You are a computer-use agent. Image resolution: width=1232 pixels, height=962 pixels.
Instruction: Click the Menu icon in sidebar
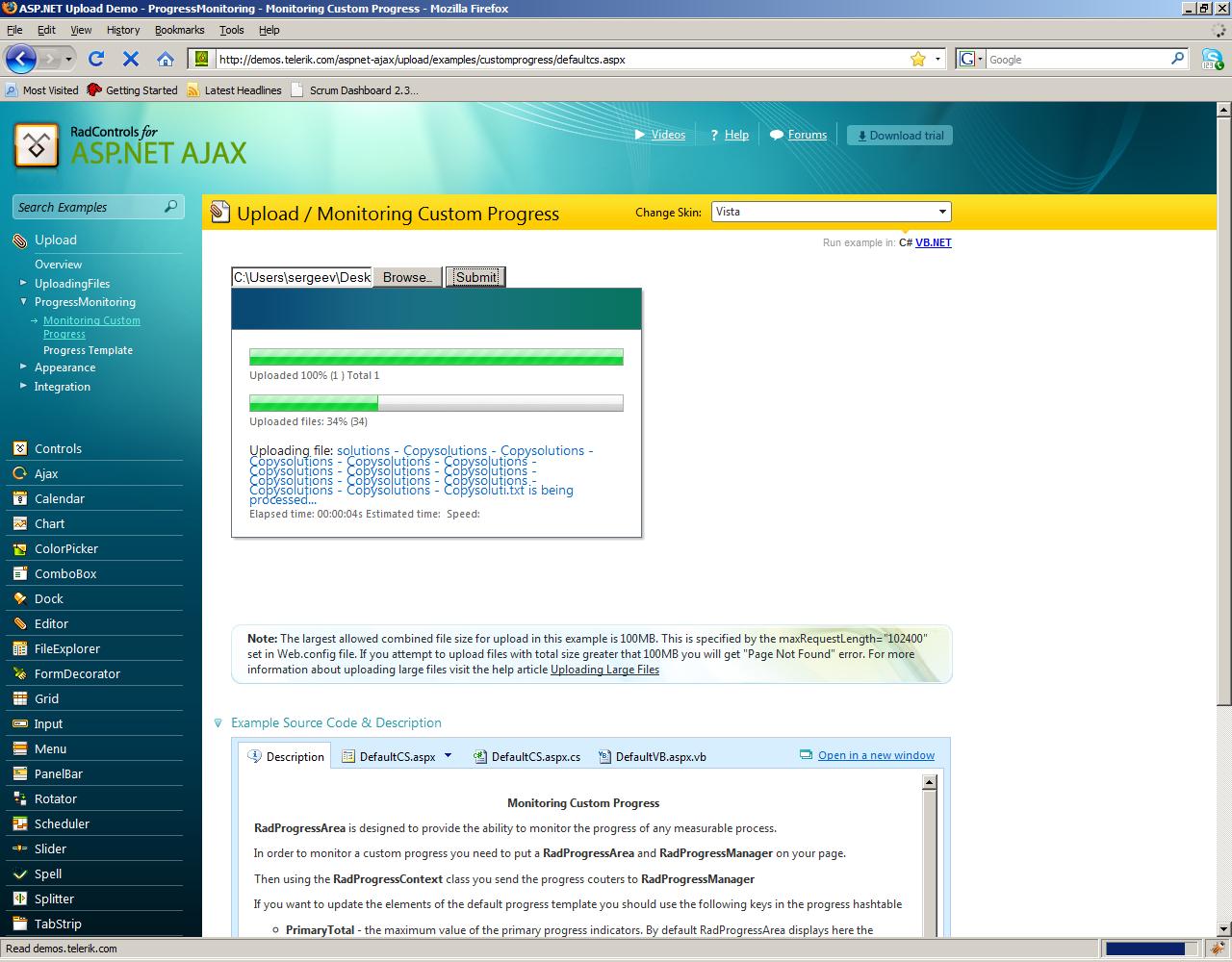(19, 748)
